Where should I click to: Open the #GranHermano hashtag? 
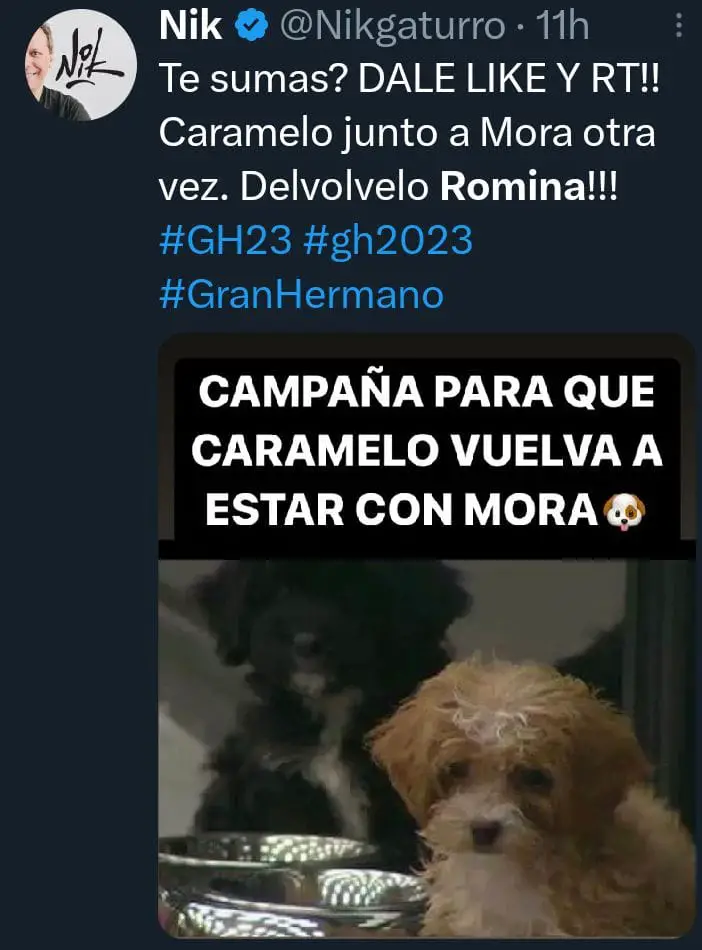click(x=301, y=294)
